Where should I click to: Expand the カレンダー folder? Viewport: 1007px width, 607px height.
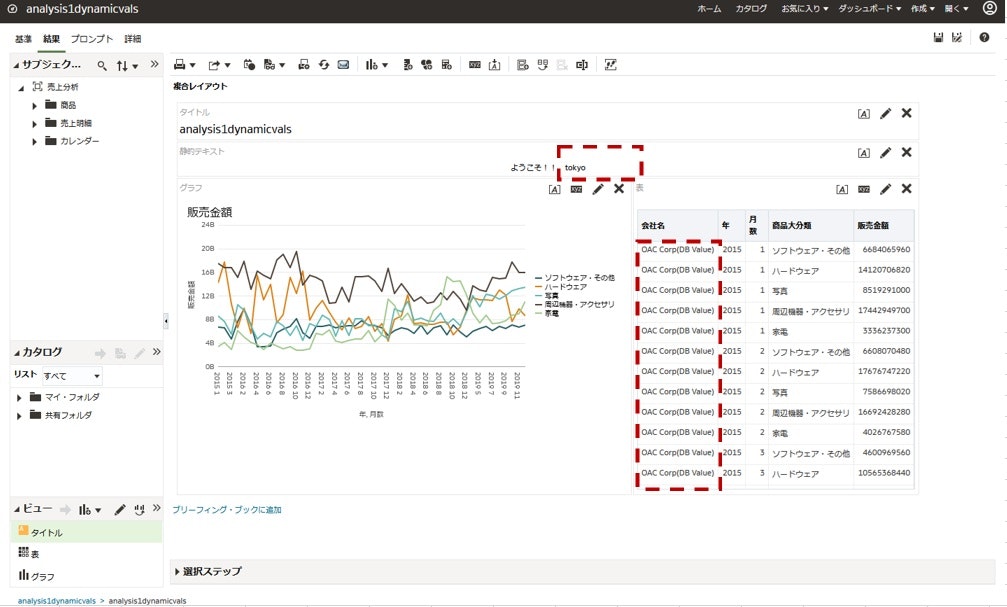coord(35,141)
